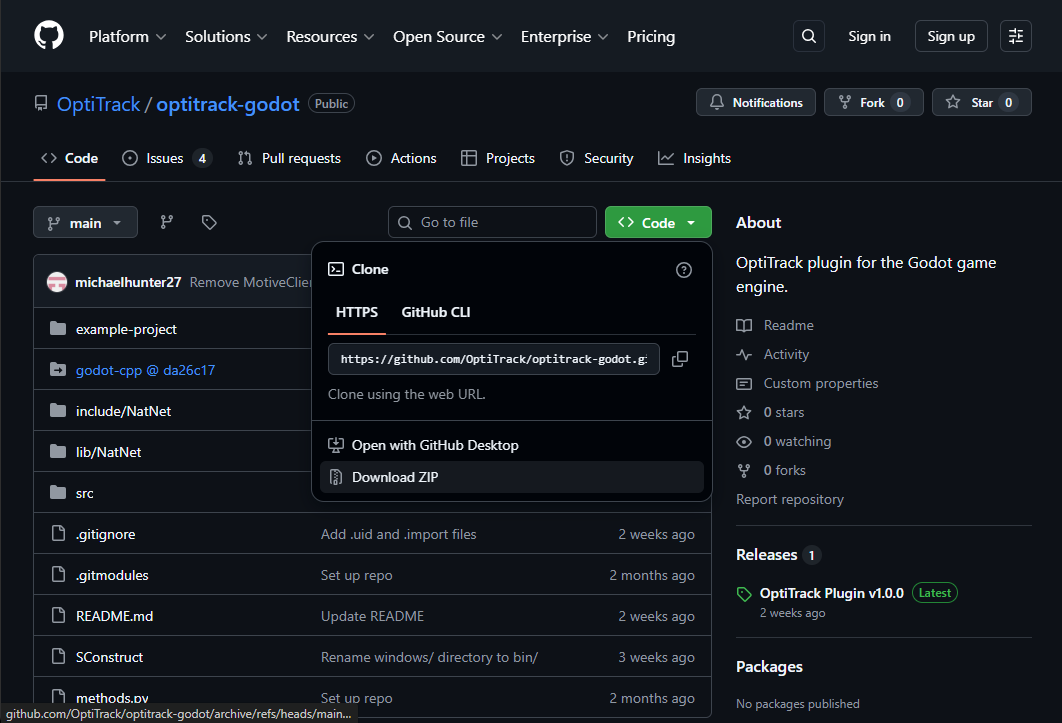1062x723 pixels.
Task: Switch to the Pull requests tab
Action: click(289, 158)
